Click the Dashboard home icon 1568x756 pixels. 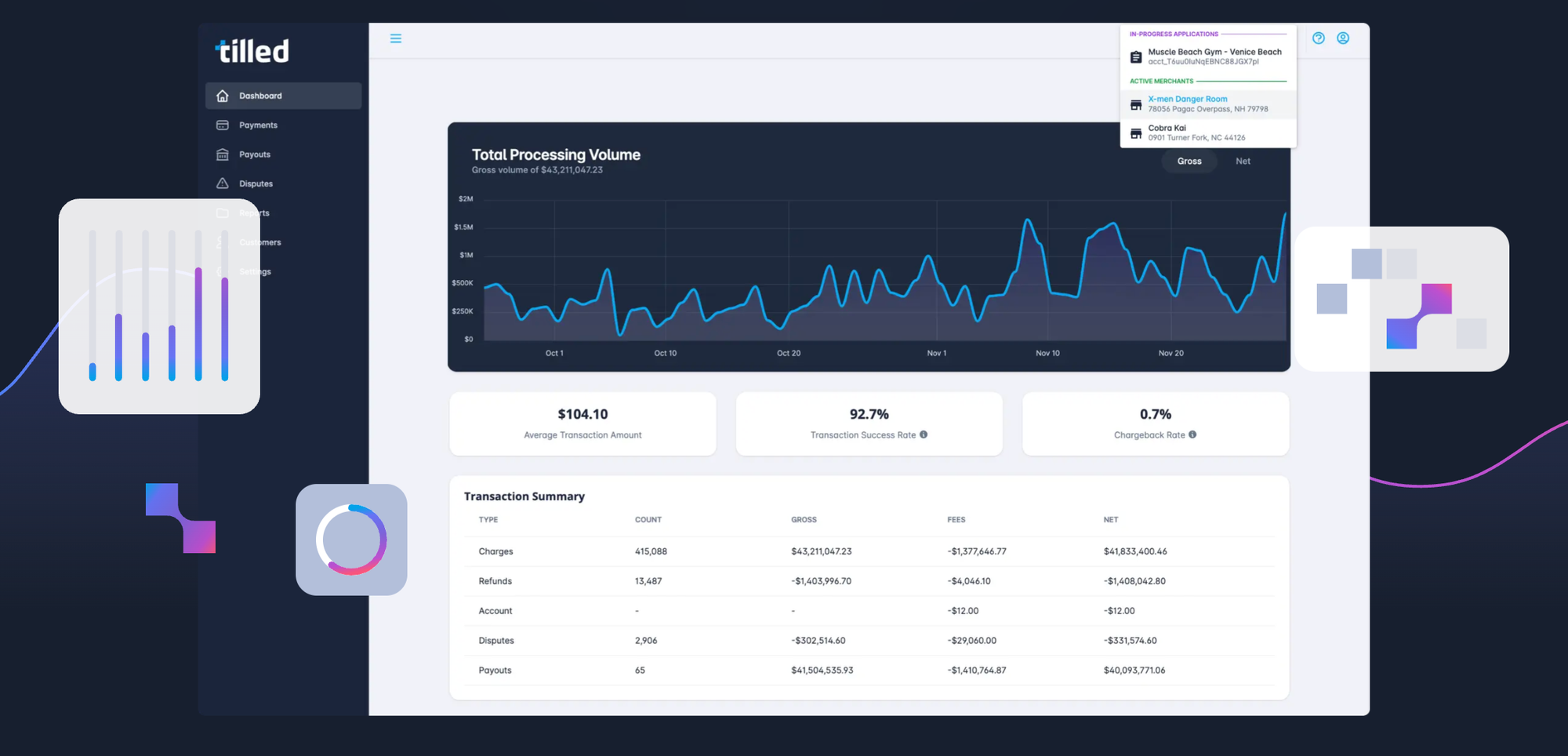[223, 96]
